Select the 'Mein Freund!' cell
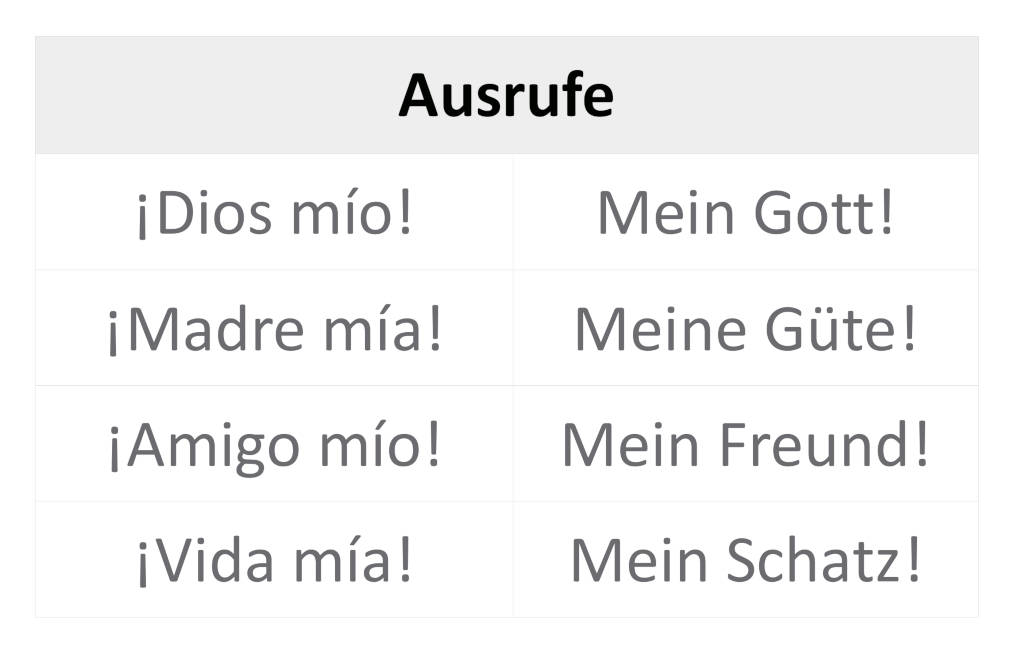Screen dimensions: 1020x658 [745, 445]
